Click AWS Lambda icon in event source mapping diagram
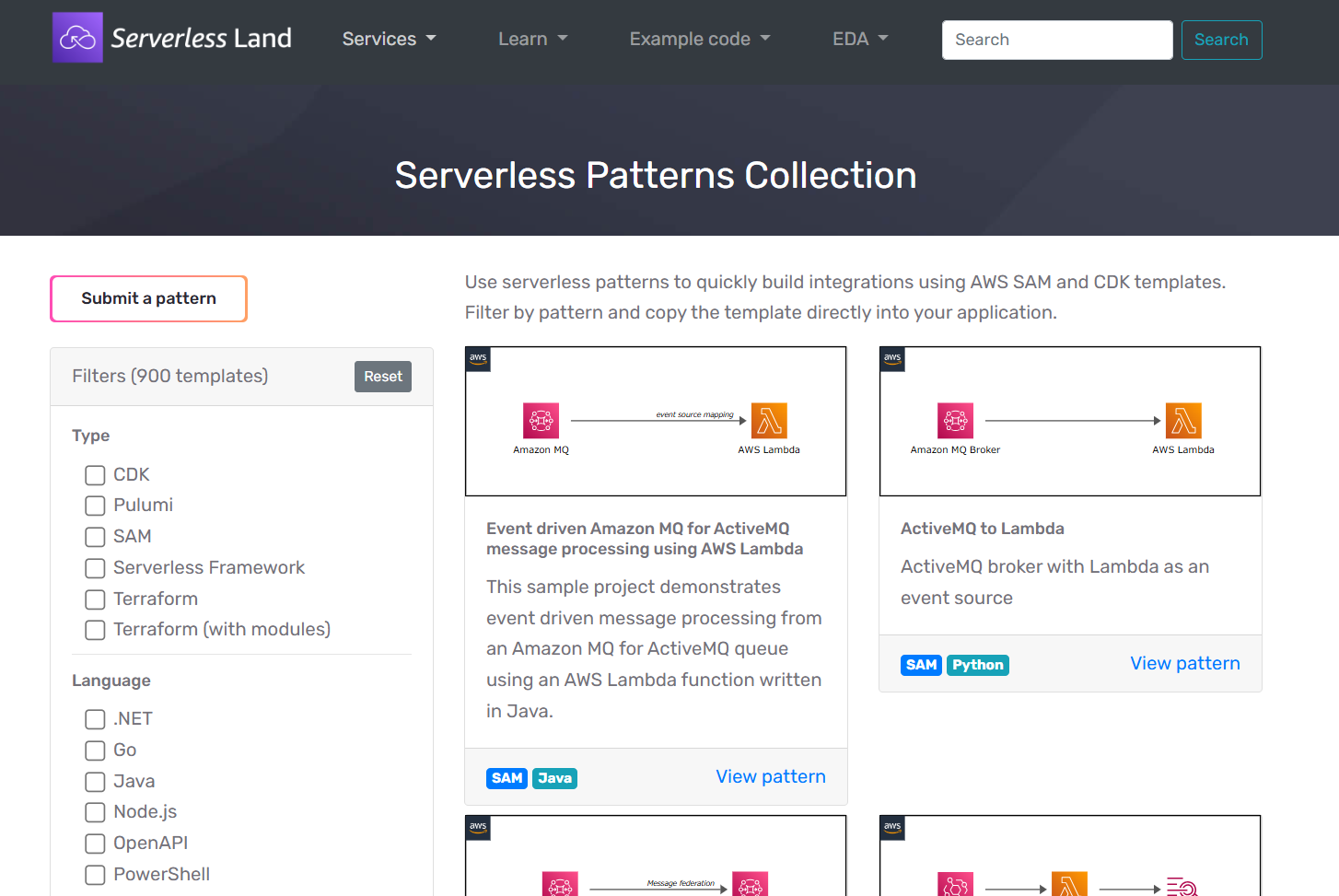The image size is (1339, 896). click(769, 421)
